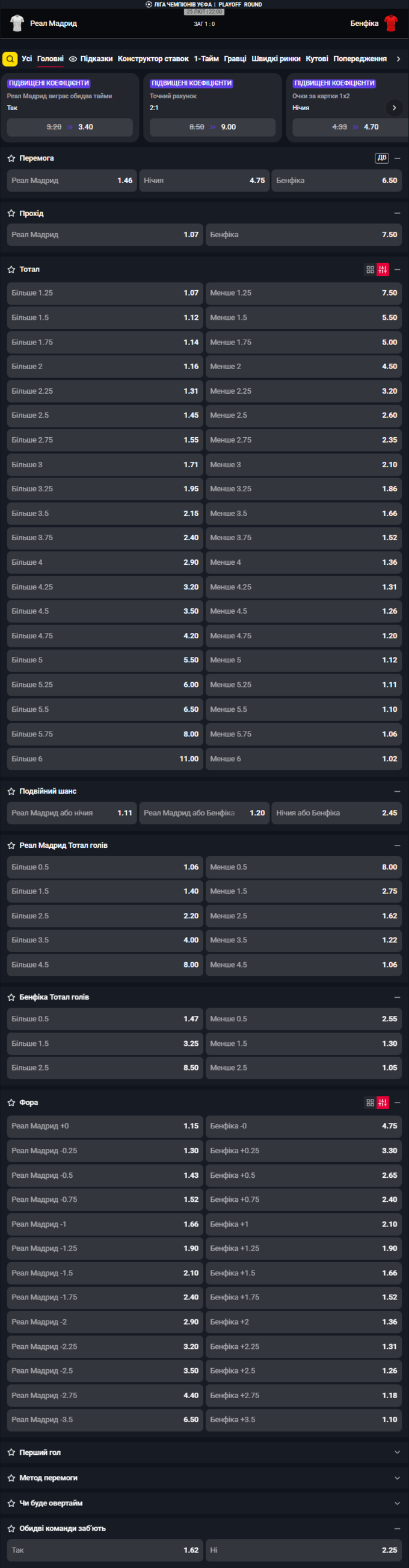
Task: Click the yellow search icon
Action: click(10, 59)
